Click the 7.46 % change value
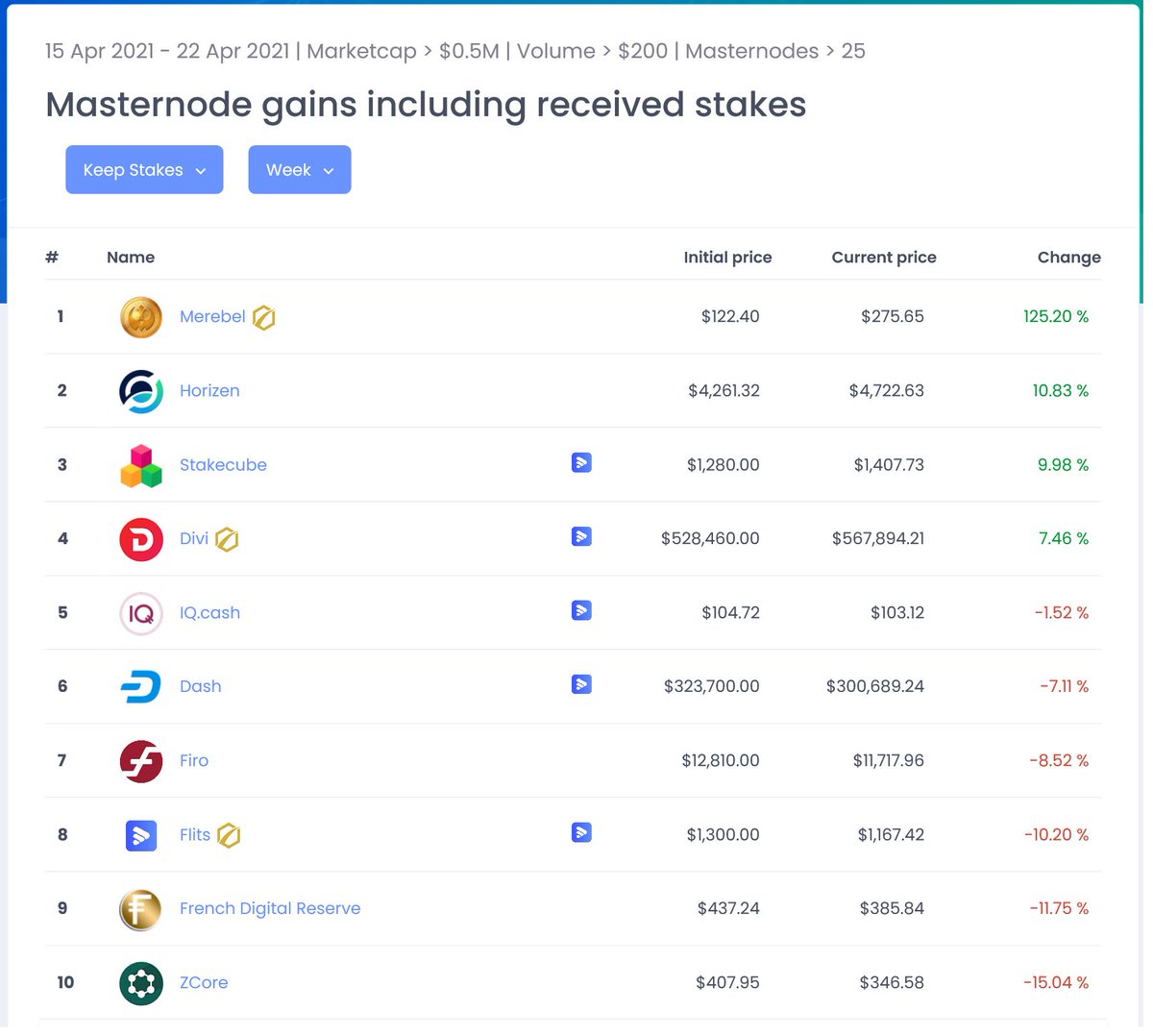This screenshot has width=1153, height=1036. 1064,539
